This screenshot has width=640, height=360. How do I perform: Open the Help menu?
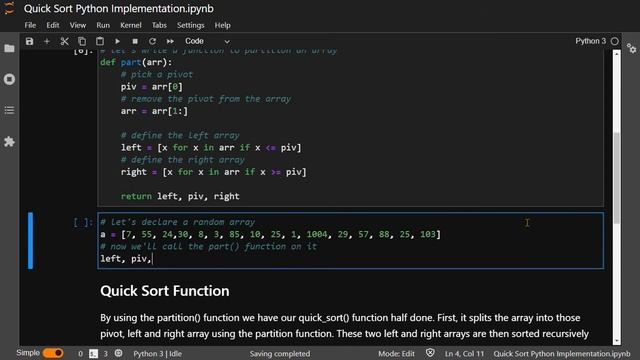222,25
